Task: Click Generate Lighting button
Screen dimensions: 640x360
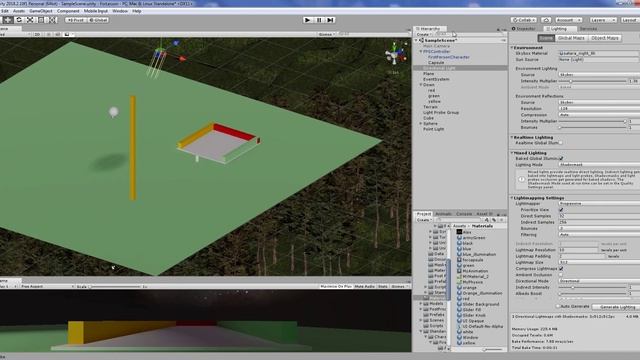Action: click(617, 307)
